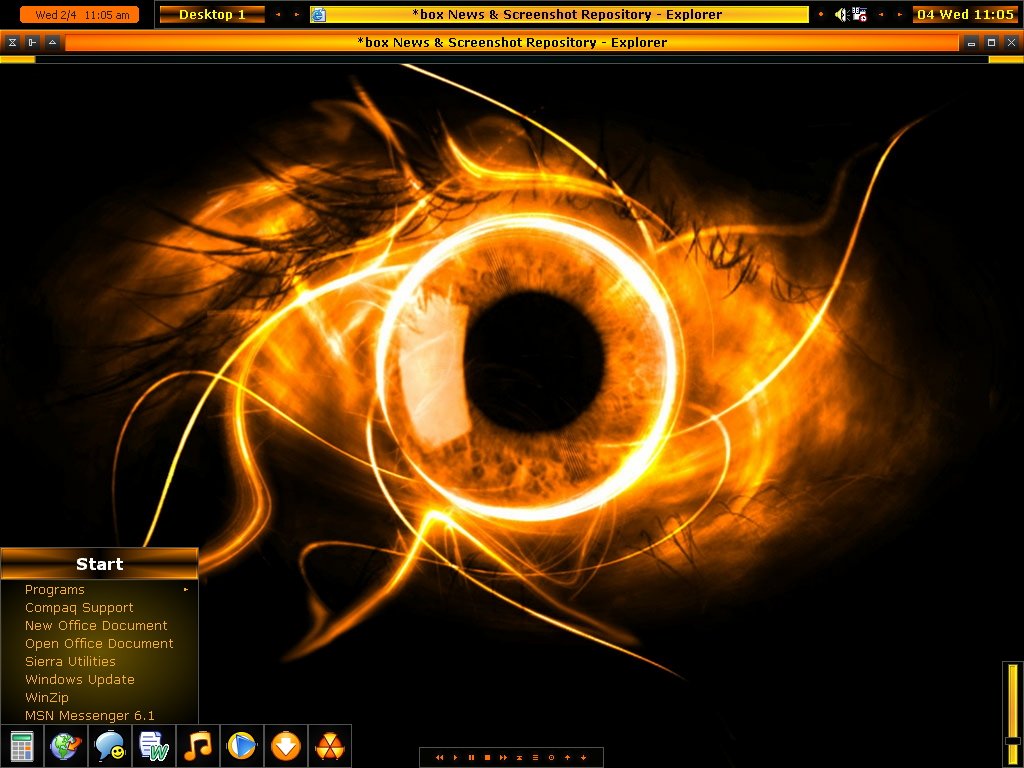
Task: Switch to previous workspace with left arrow
Action: pyautogui.click(x=278, y=14)
